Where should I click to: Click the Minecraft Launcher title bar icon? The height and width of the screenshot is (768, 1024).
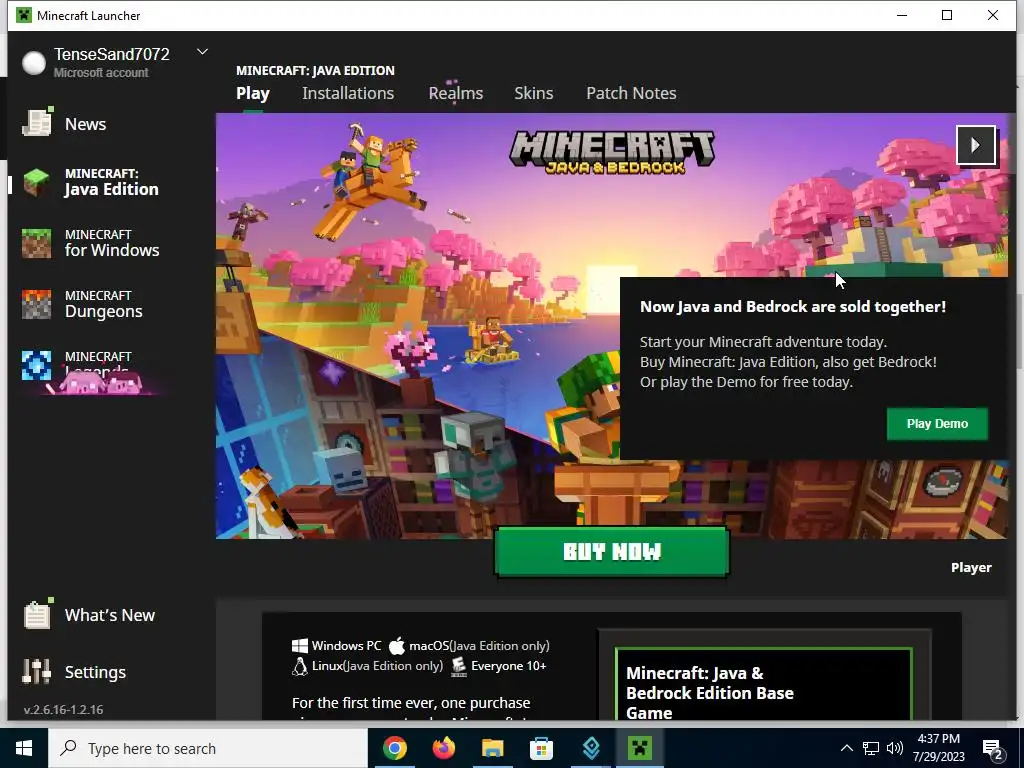24,15
